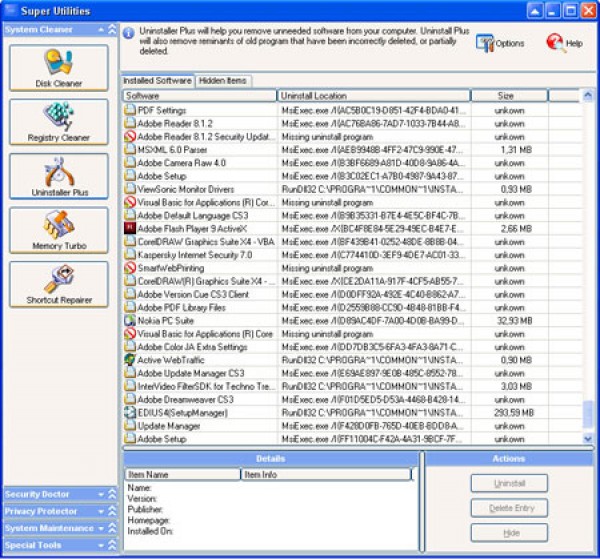The image size is (600, 559).
Task: Click the info icon beside the description
Action: 129,33
